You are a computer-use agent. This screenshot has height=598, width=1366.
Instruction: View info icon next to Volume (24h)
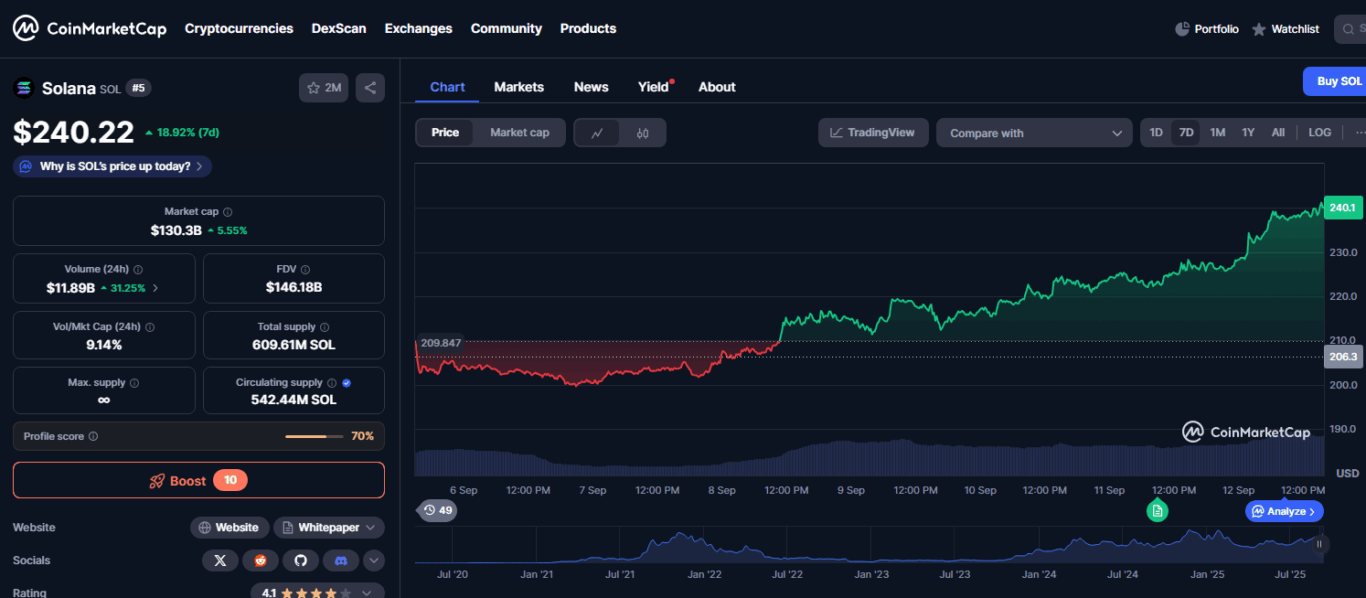(138, 270)
